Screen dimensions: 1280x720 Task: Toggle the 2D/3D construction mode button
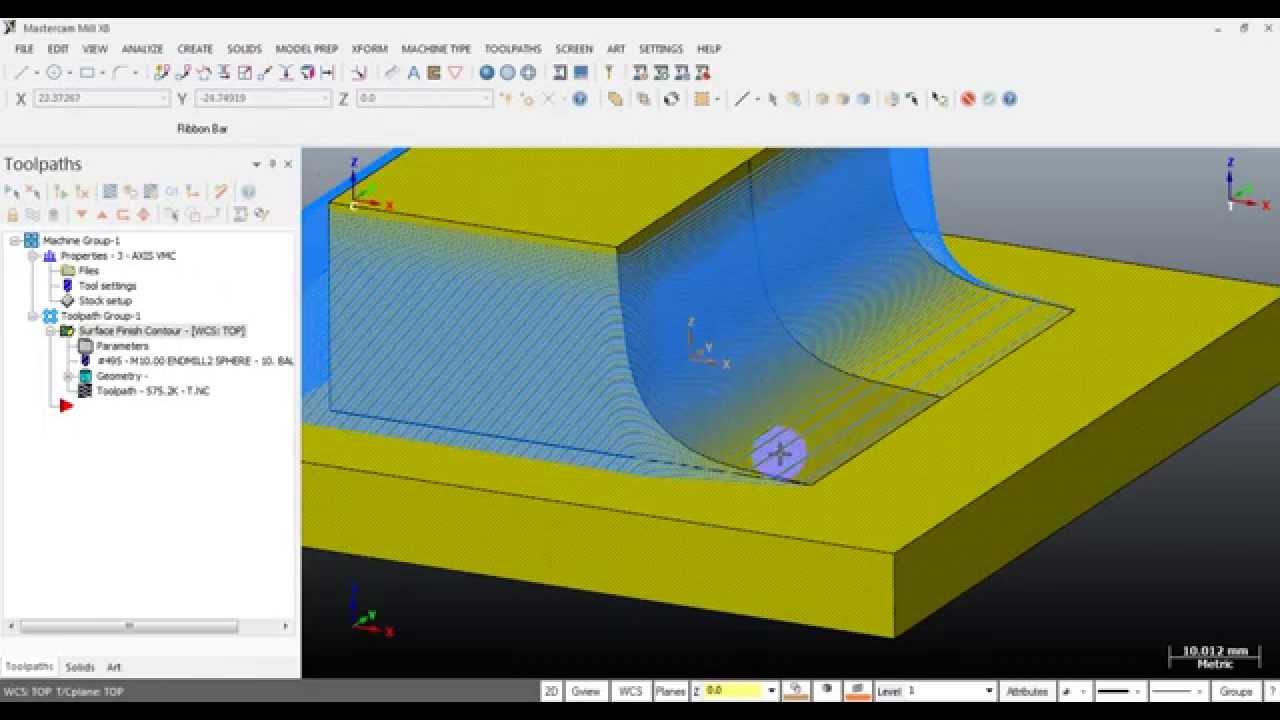[x=551, y=691]
